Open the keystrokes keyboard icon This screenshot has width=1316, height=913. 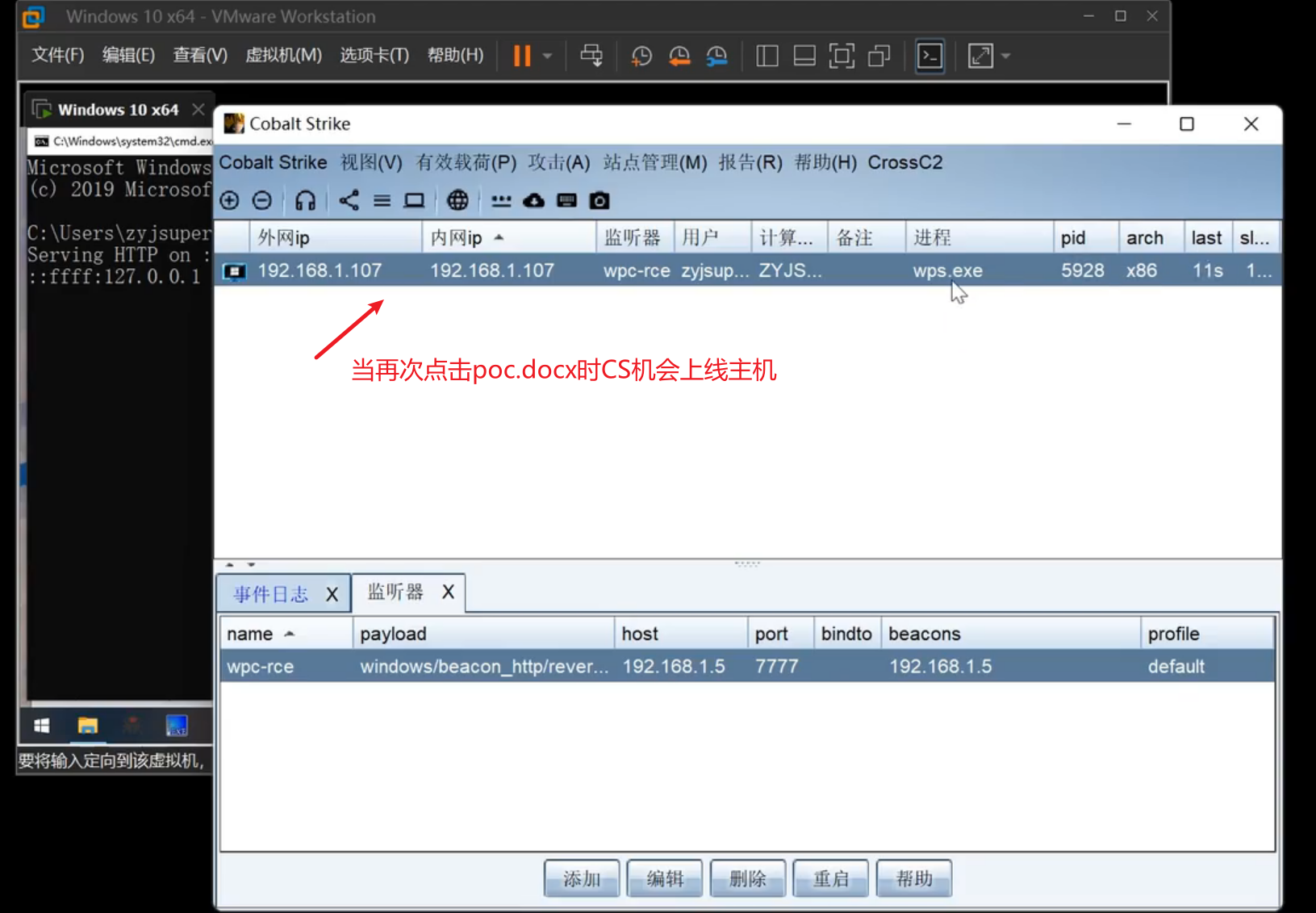pyautogui.click(x=567, y=200)
